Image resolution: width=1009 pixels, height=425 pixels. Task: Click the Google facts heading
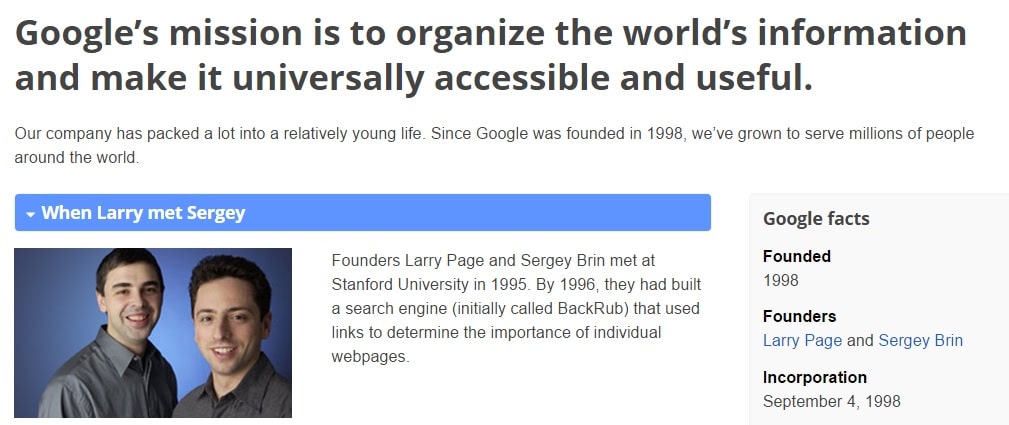pos(816,219)
